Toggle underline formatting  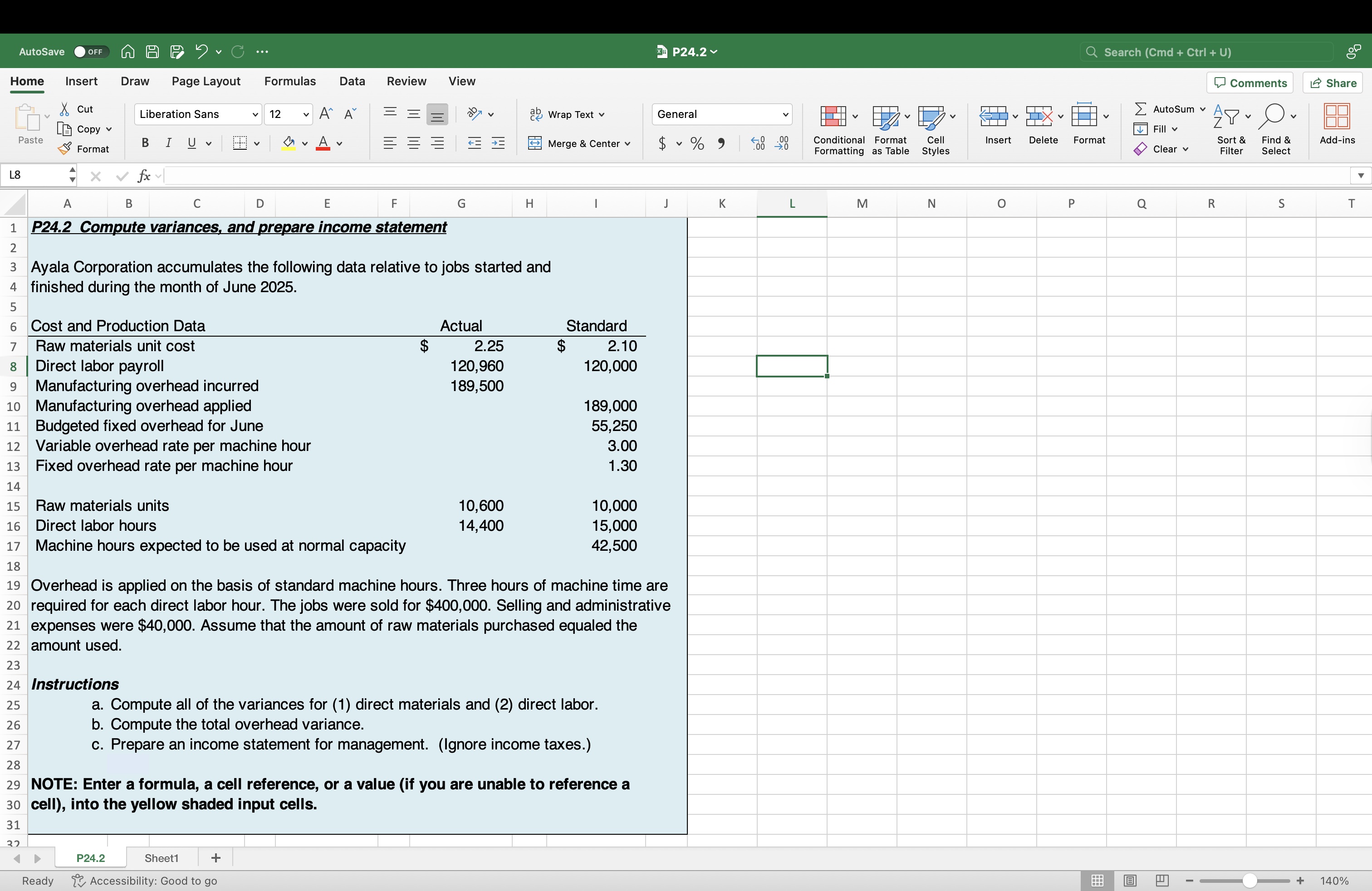[191, 143]
